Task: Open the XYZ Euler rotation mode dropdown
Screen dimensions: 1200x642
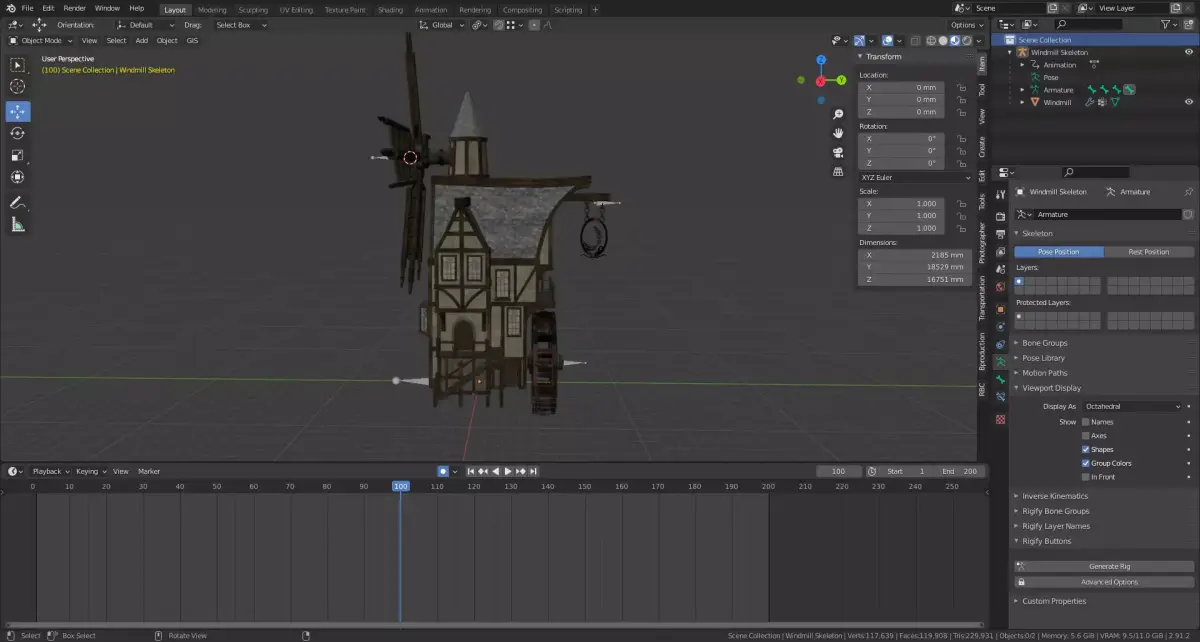Action: coord(915,178)
